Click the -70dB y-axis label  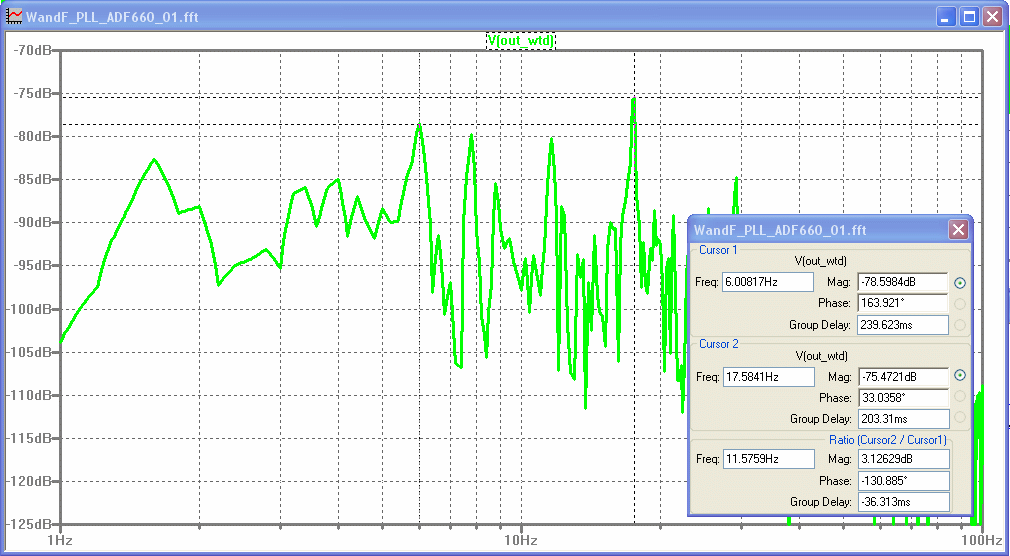point(32,50)
